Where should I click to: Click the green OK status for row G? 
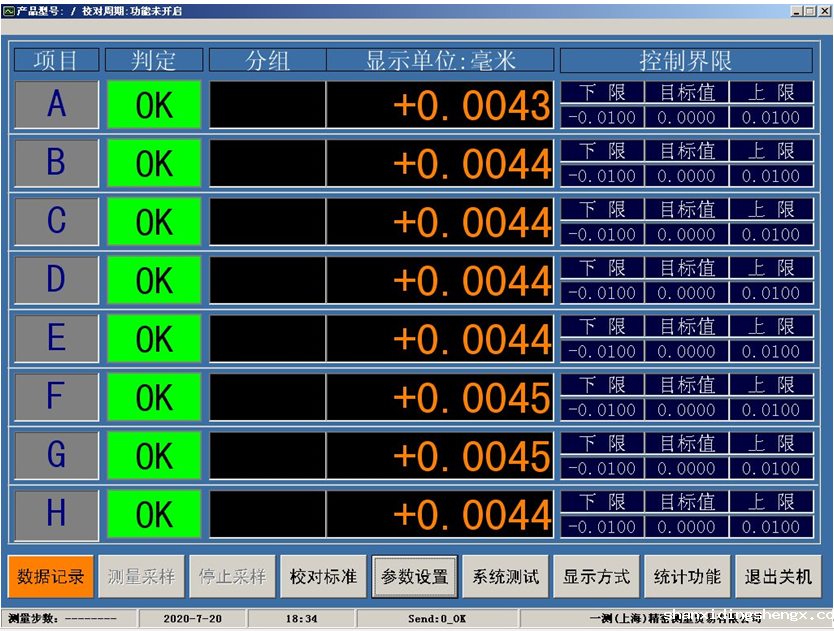click(x=154, y=457)
